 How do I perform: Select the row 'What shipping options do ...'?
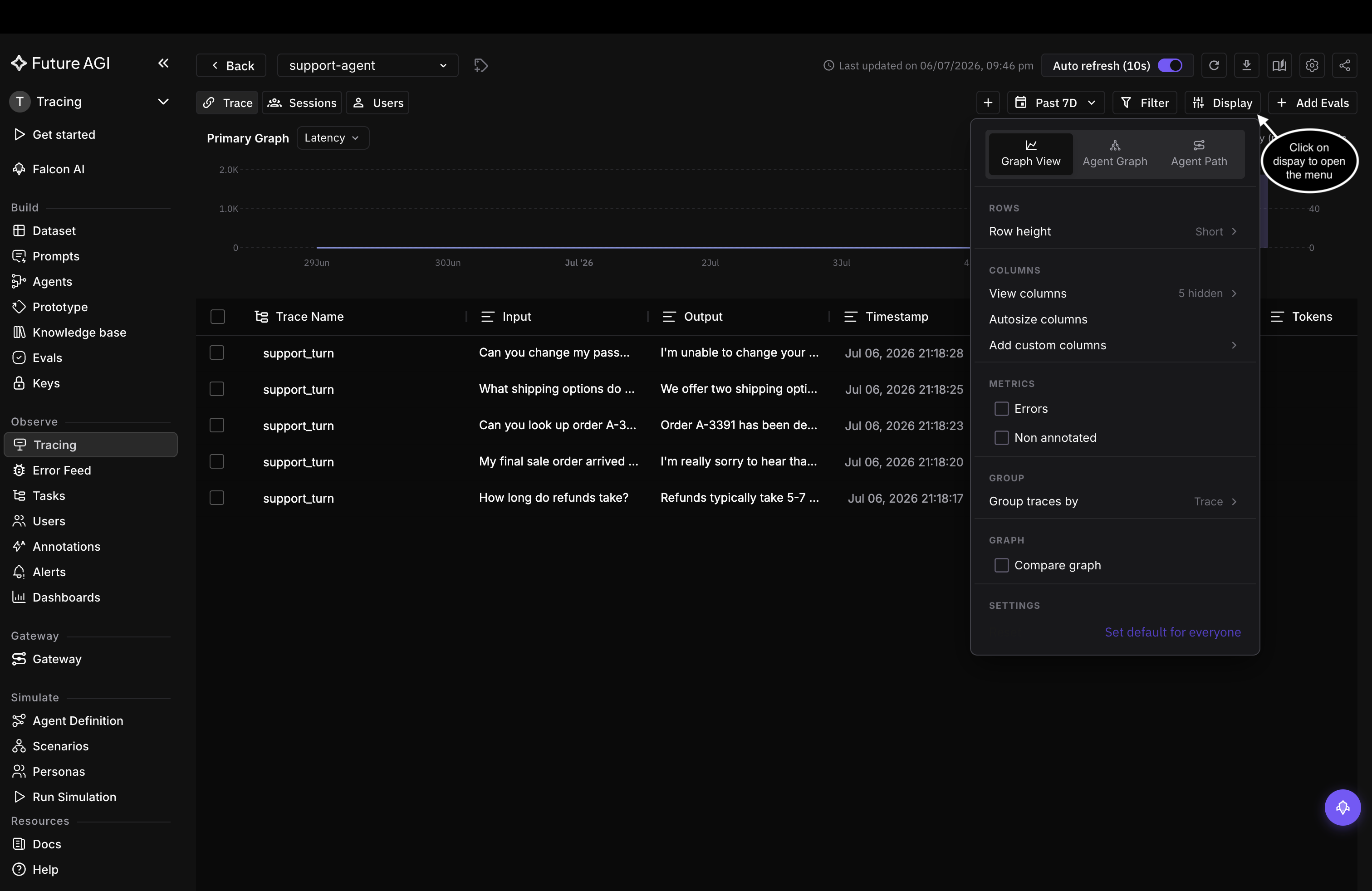click(217, 388)
